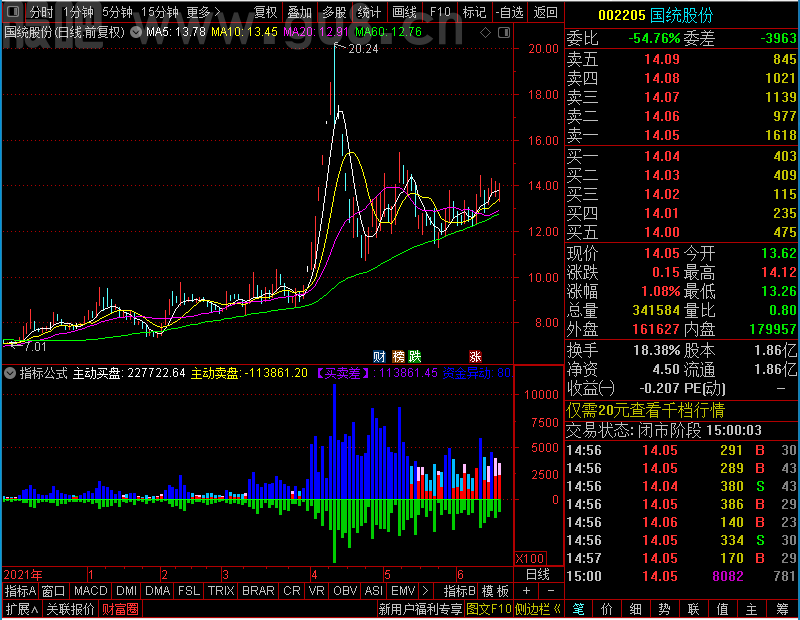Select the FSL indicator
This screenshot has height=620, width=800.
tap(189, 591)
